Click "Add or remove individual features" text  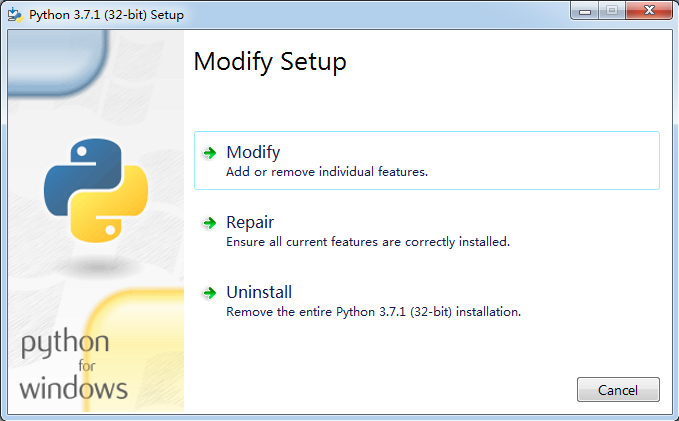[327, 172]
